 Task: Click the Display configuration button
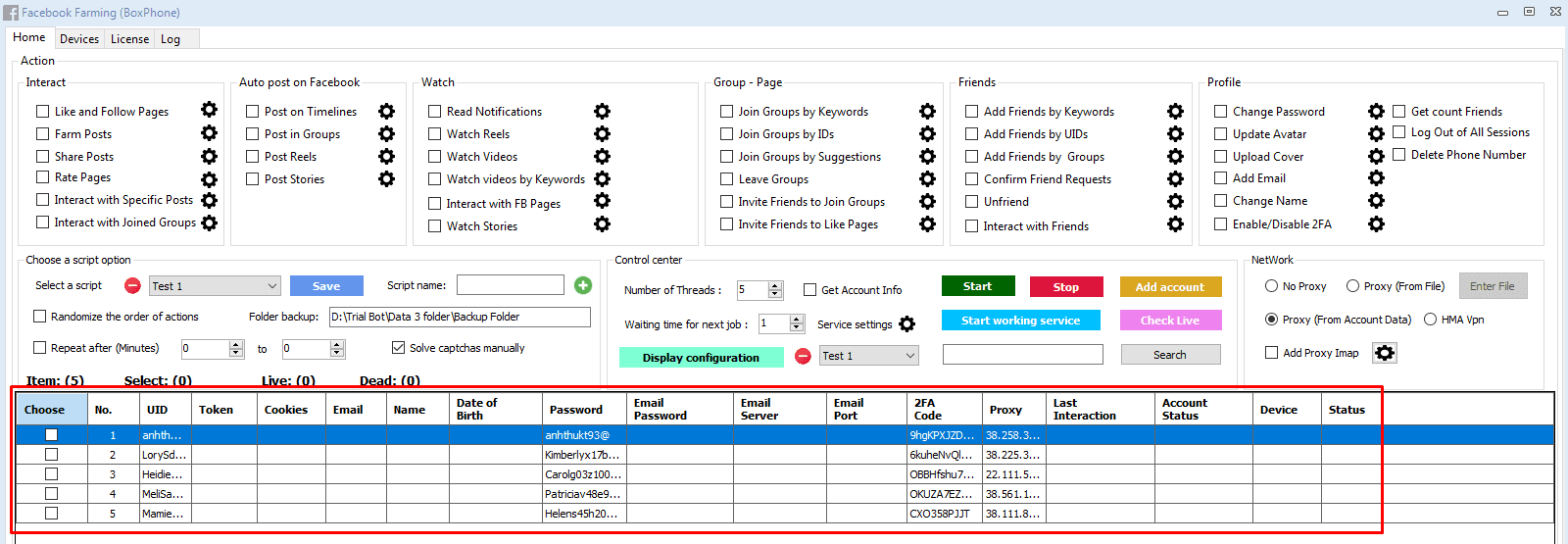pyautogui.click(x=701, y=357)
